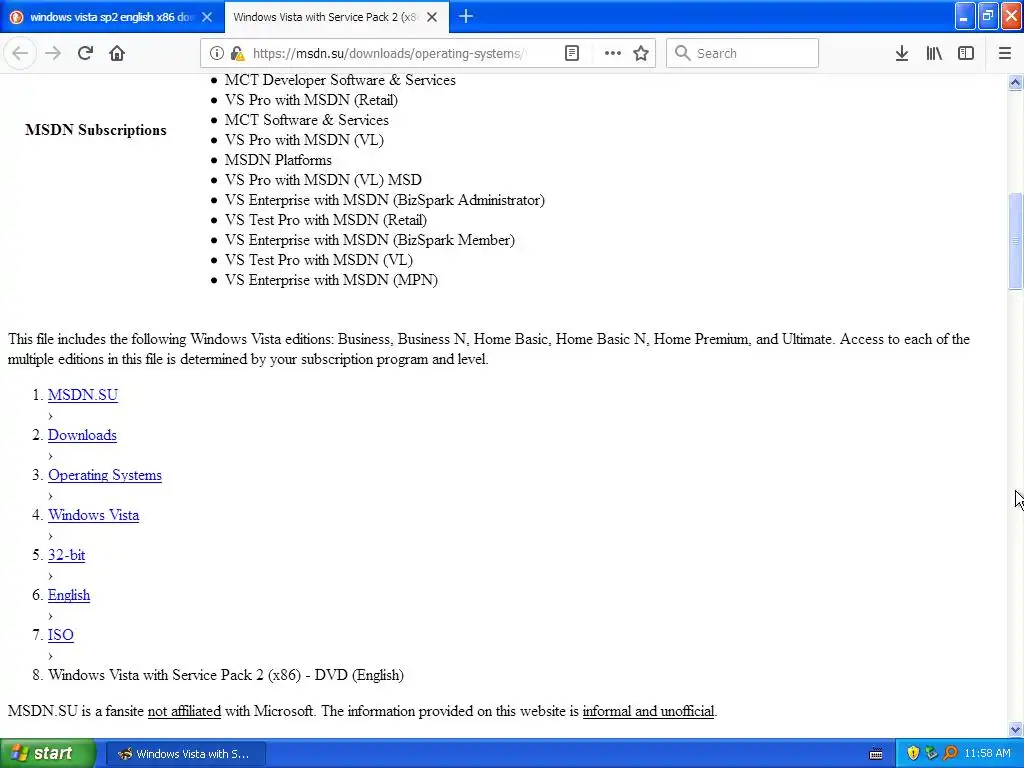1024x768 pixels.
Task: Open page actions three-dot menu
Action: point(613,53)
